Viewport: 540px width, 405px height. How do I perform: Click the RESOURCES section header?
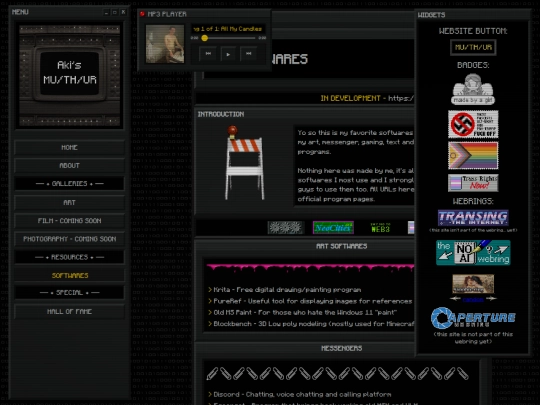click(69, 257)
